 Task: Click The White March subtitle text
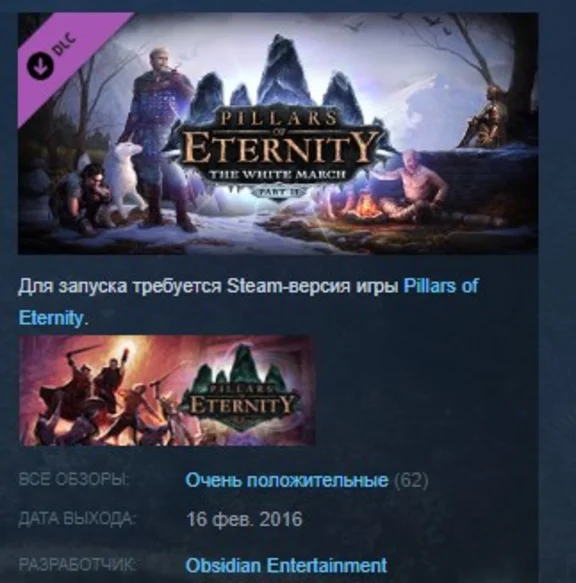277,174
